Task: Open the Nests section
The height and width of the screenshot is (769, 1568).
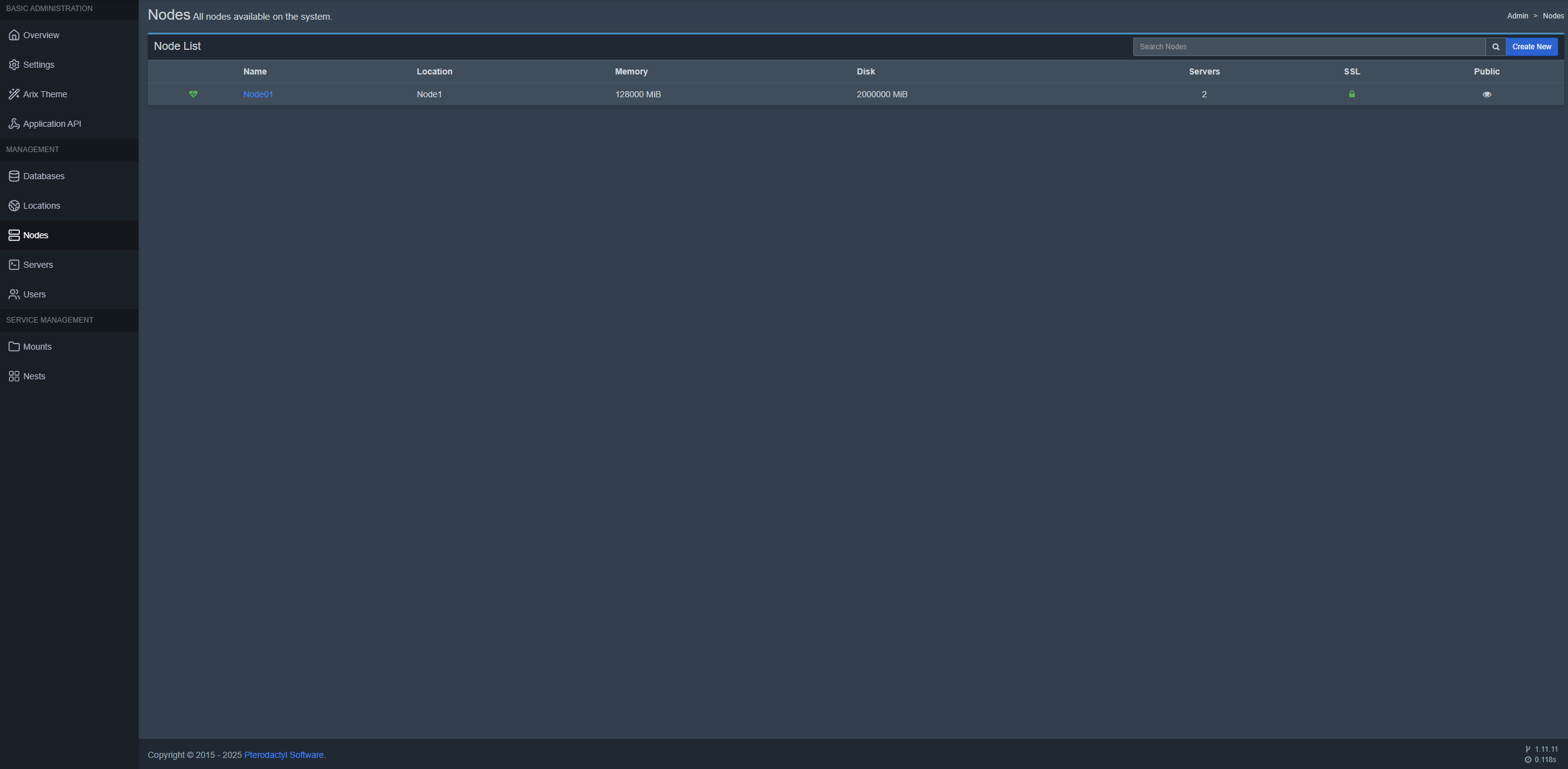Action: click(69, 376)
